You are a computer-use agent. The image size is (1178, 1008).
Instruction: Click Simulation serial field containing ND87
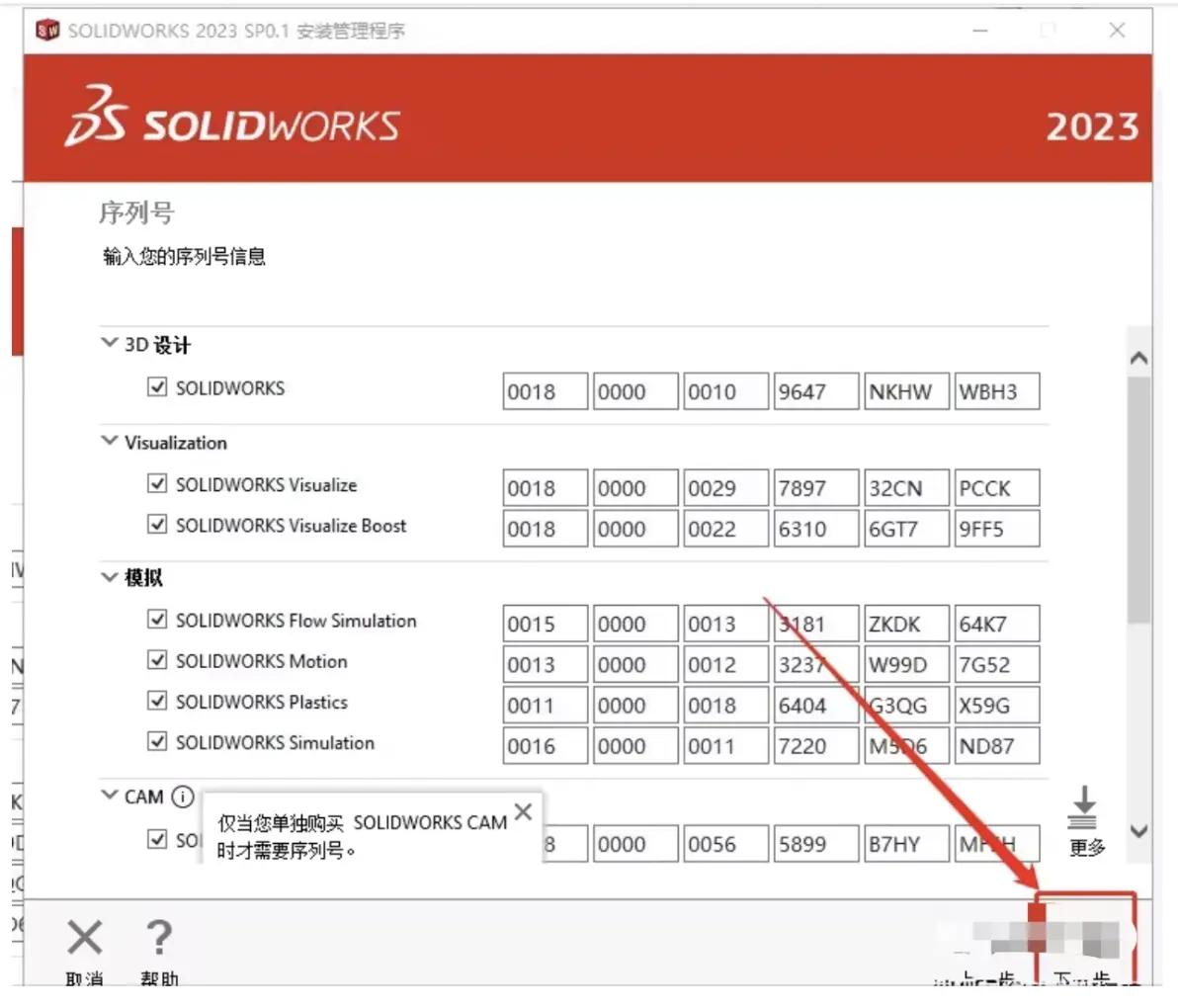997,746
